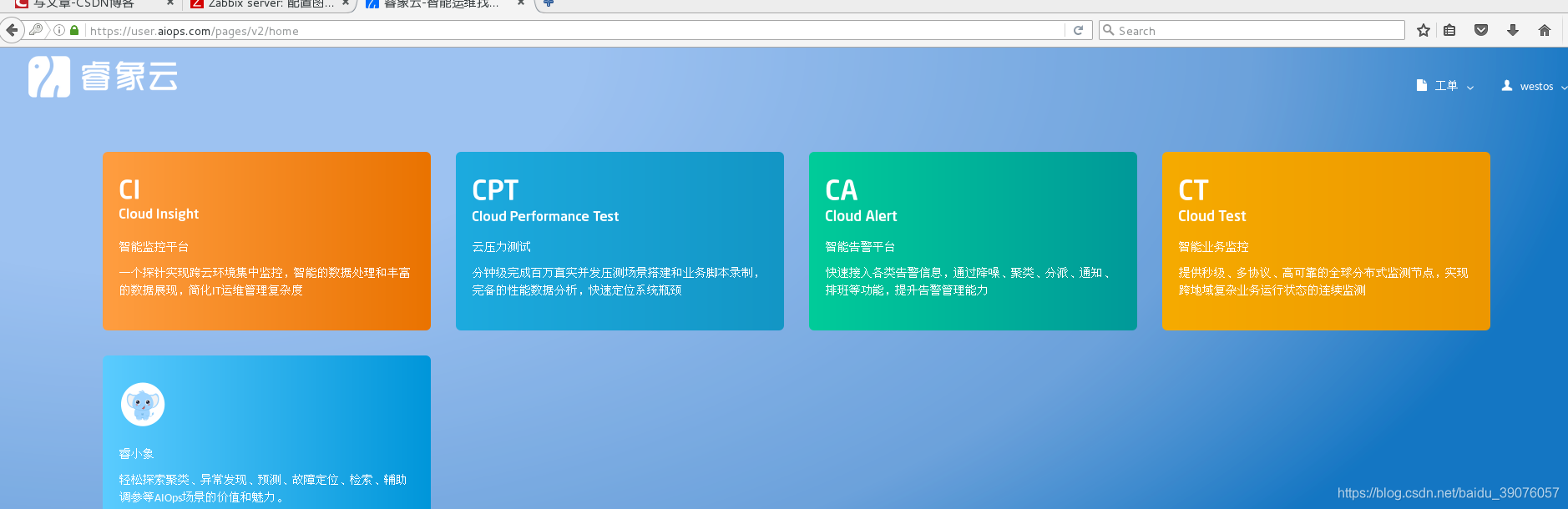1568x509 pixels.
Task: Open the CA Cloud Alert card
Action: [x=973, y=241]
